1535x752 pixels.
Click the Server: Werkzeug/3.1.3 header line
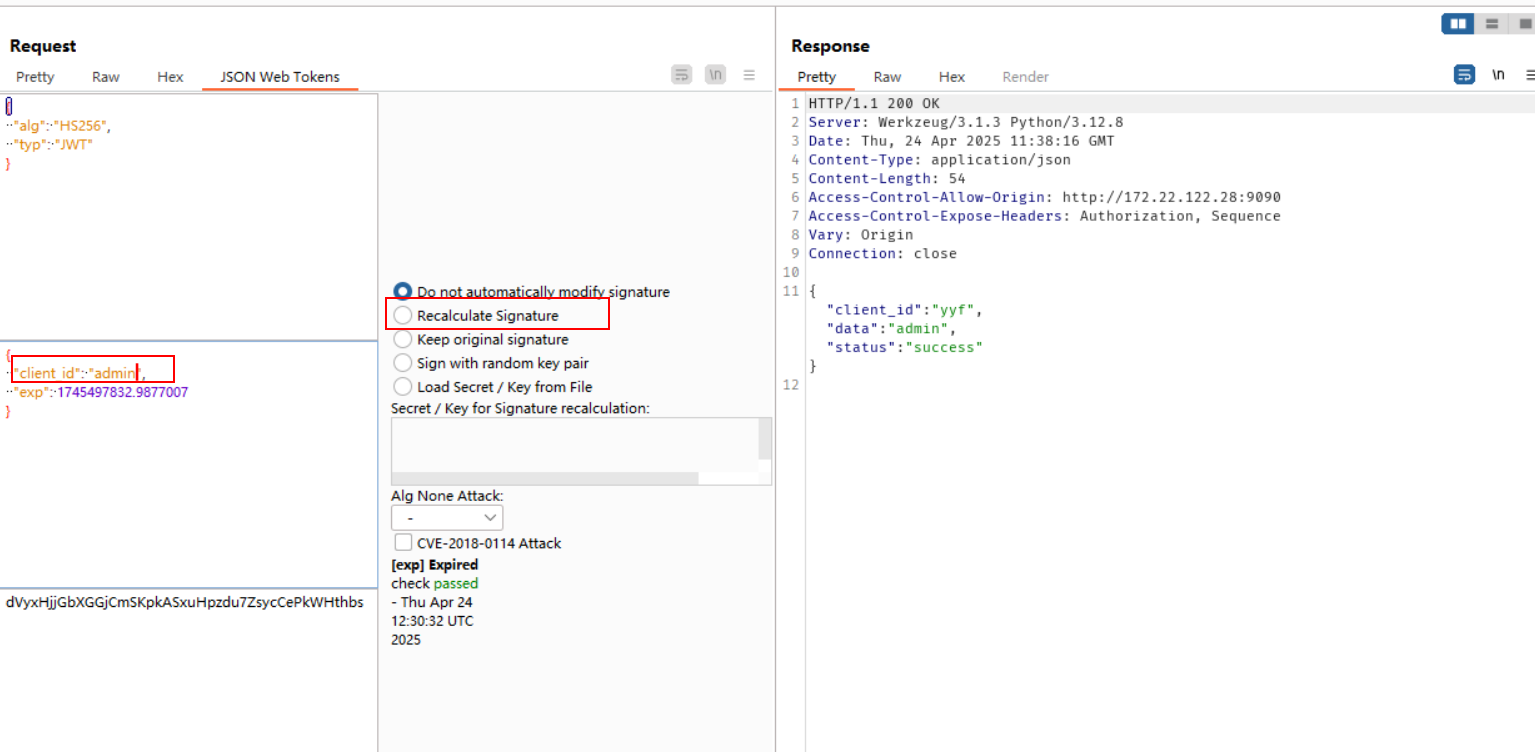tap(966, 122)
